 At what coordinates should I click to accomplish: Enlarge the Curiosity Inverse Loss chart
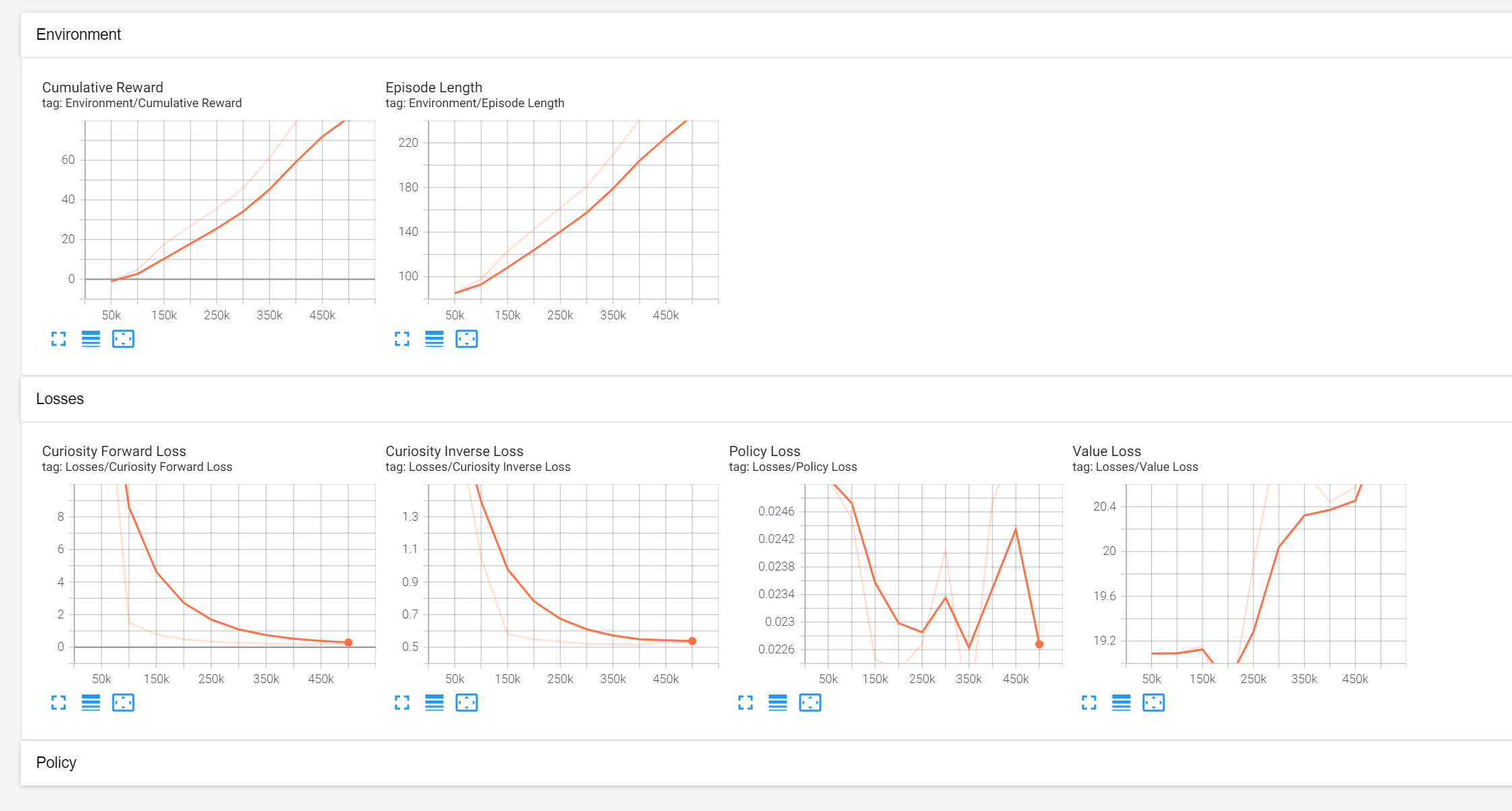(402, 703)
